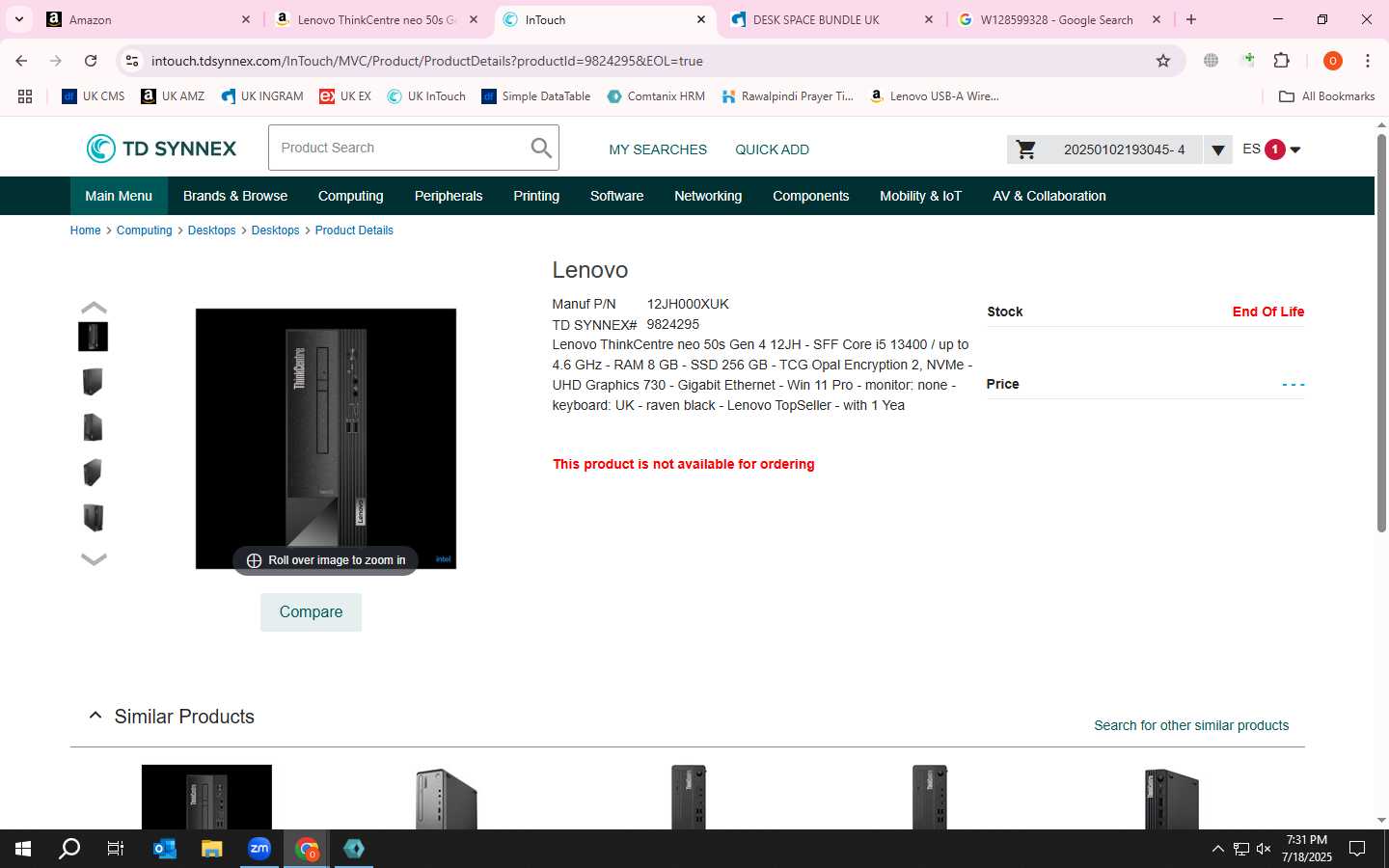Go back in browser history
The image size is (1389, 868).
[21, 61]
